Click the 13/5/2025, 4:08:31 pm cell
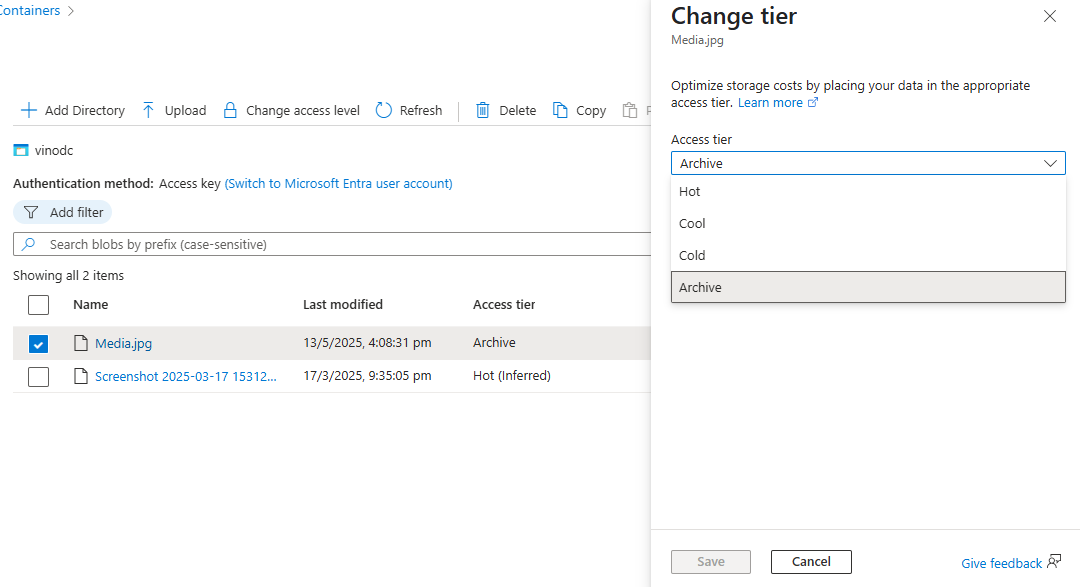This screenshot has width=1080, height=587. click(x=367, y=342)
